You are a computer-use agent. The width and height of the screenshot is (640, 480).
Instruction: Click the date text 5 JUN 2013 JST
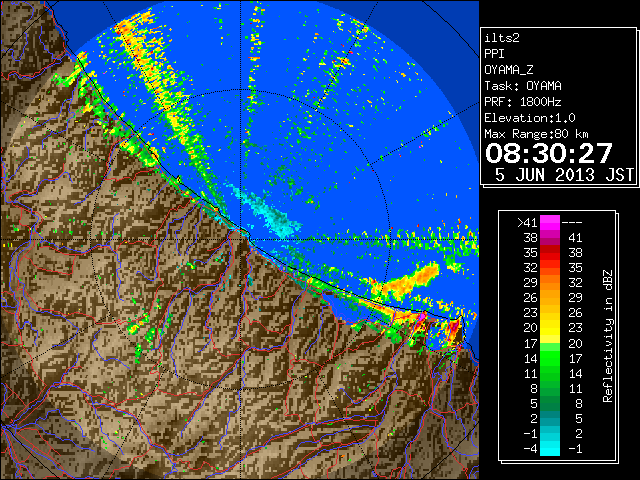(564, 175)
